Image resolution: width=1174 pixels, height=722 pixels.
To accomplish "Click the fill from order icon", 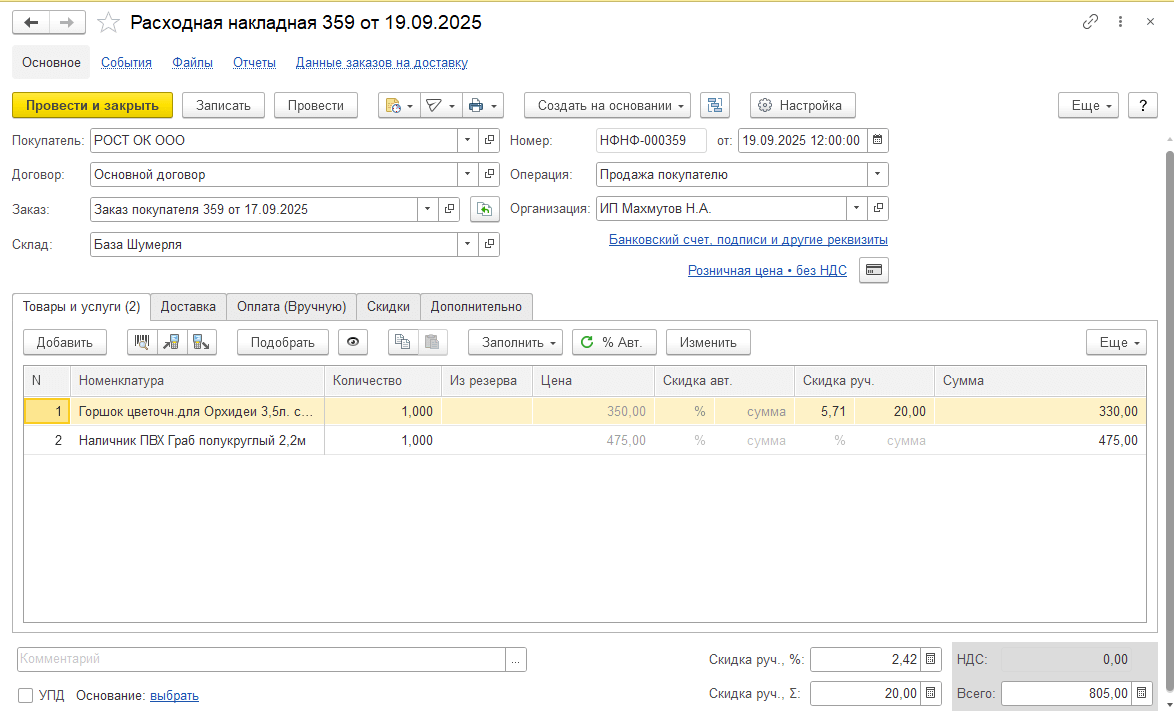I will 485,209.
